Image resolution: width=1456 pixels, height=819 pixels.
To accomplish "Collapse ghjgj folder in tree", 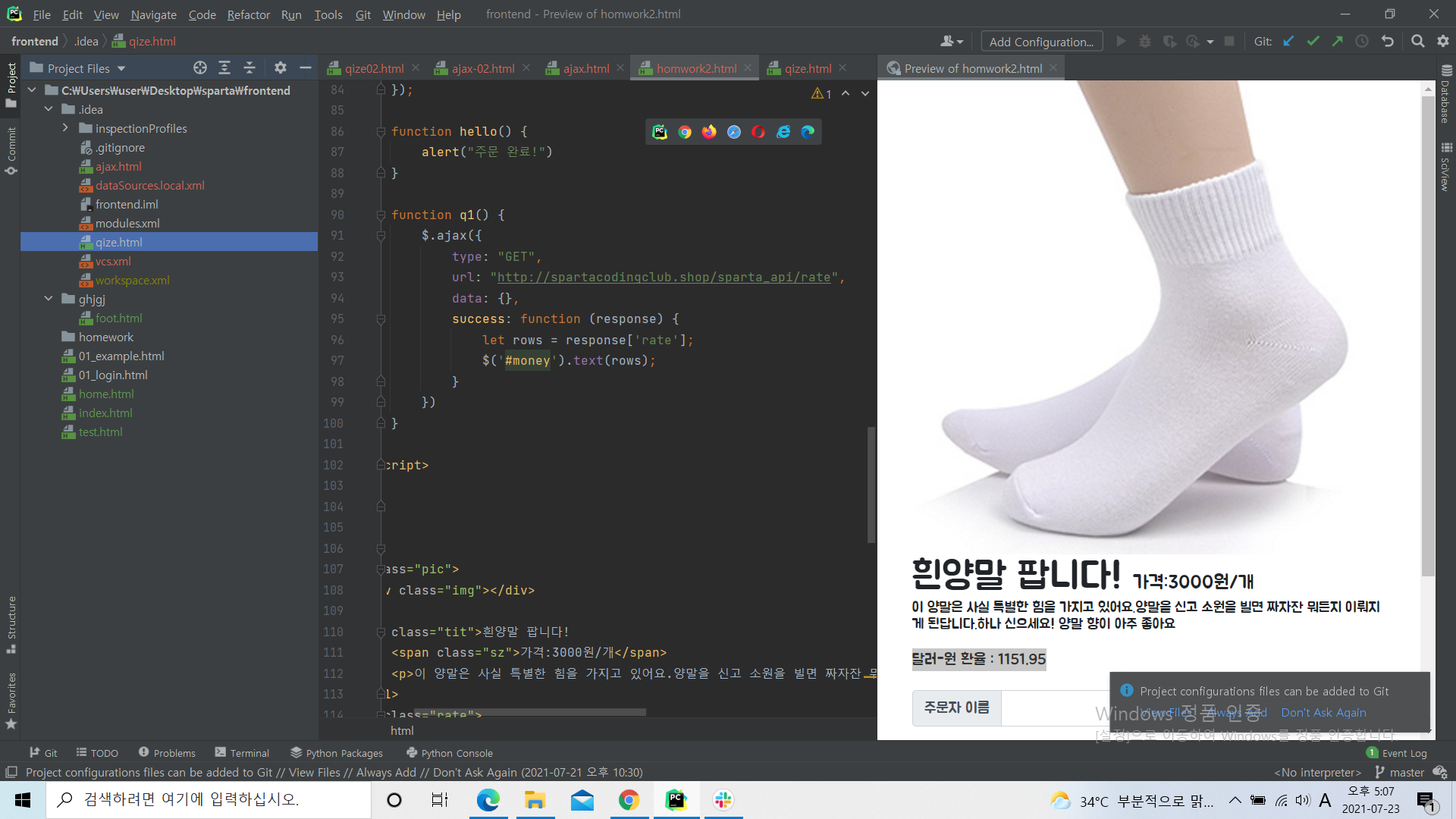I will pyautogui.click(x=49, y=299).
